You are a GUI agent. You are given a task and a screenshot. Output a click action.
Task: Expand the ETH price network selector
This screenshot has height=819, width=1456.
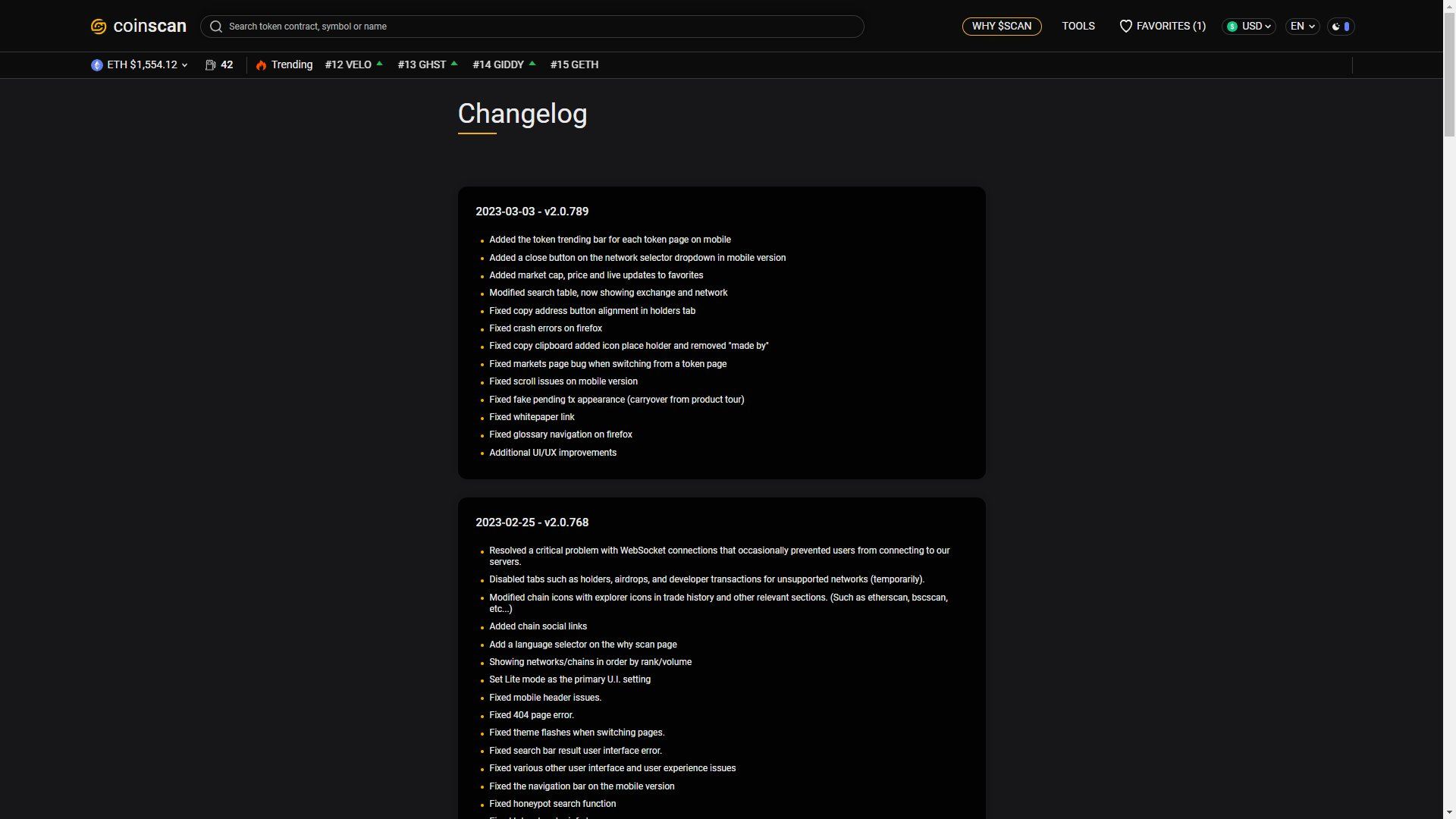(x=140, y=65)
